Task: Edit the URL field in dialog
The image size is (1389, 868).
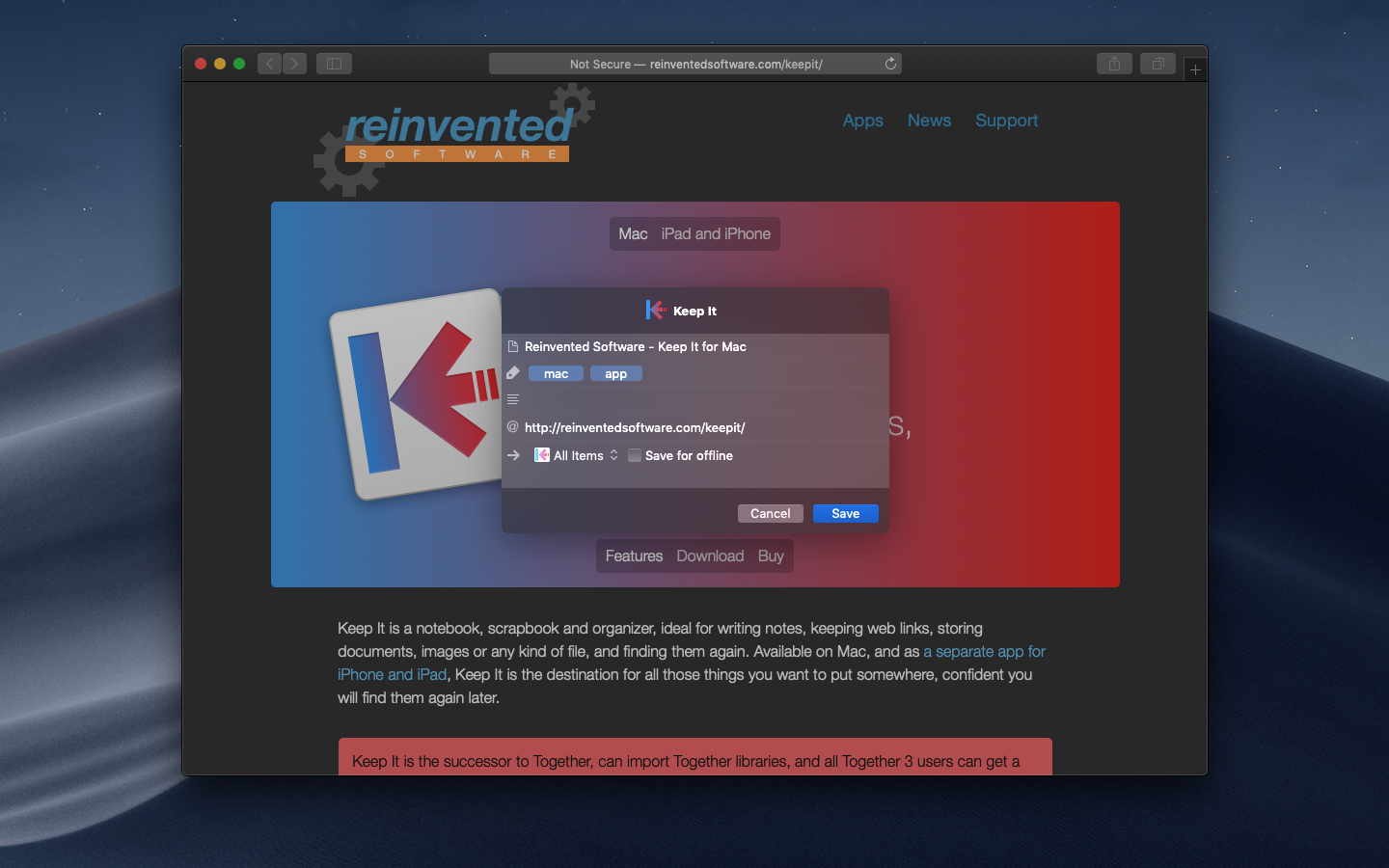Action: click(703, 427)
